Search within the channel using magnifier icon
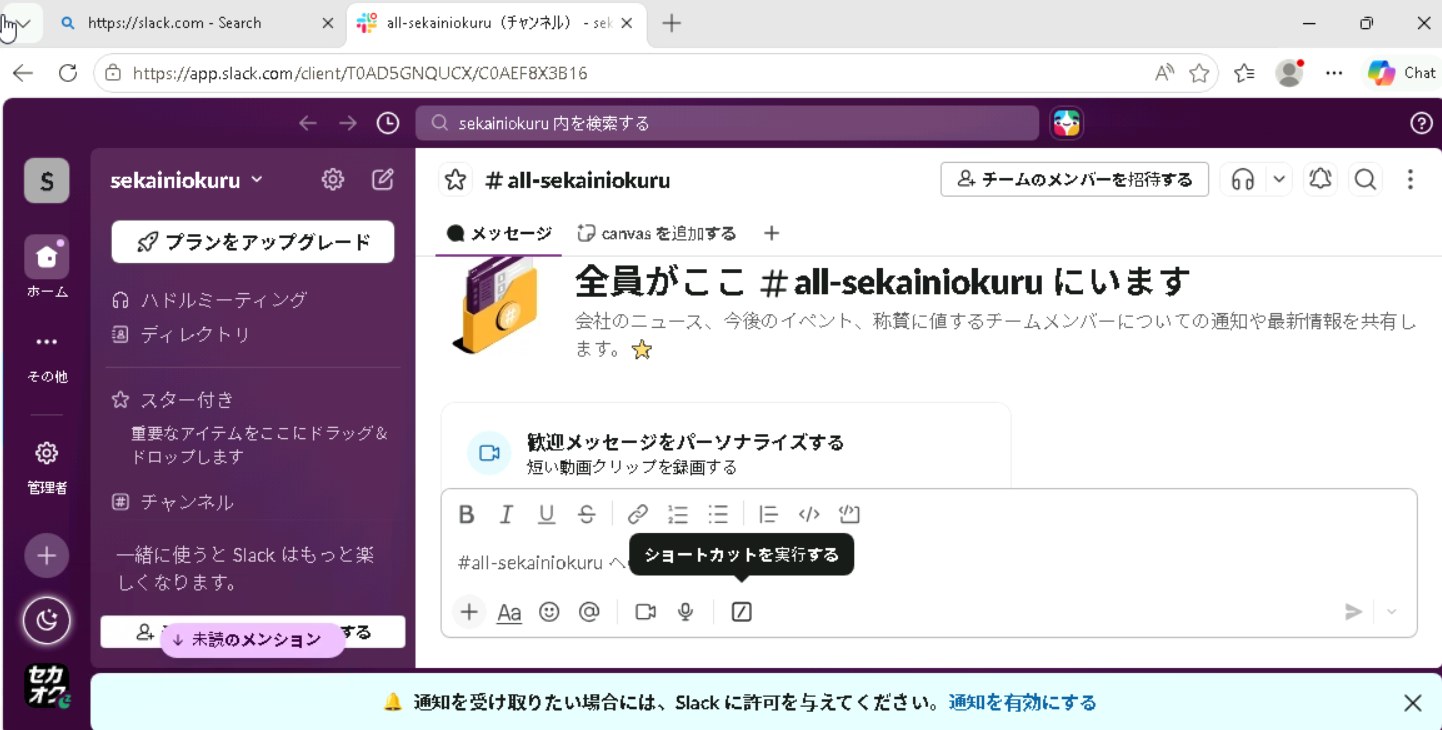 [1365, 180]
